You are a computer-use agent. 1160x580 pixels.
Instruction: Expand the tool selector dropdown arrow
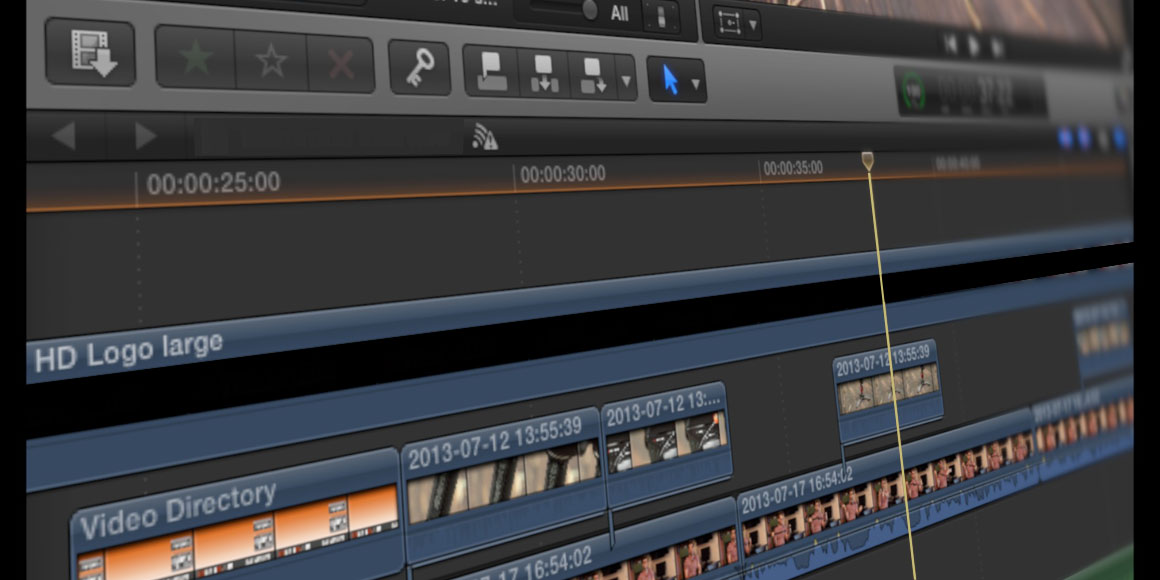point(696,83)
